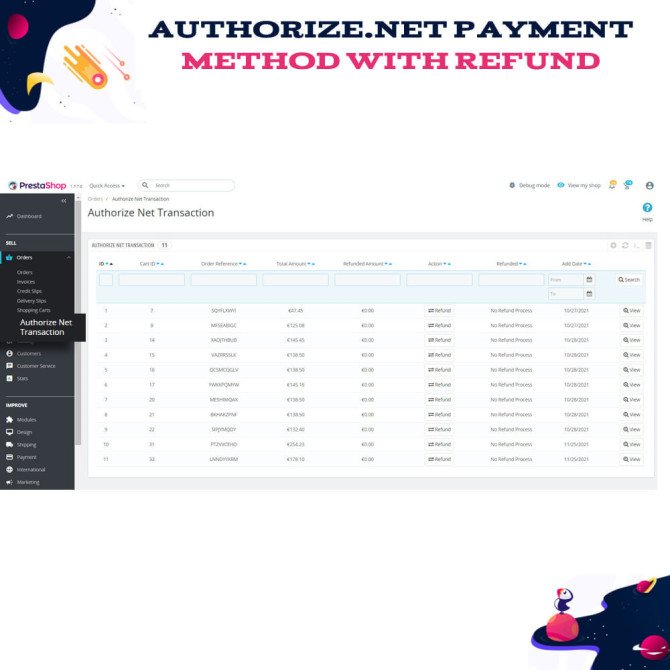Sort the Add Date column ascending
The image size is (670, 670).
pyautogui.click(x=590, y=264)
